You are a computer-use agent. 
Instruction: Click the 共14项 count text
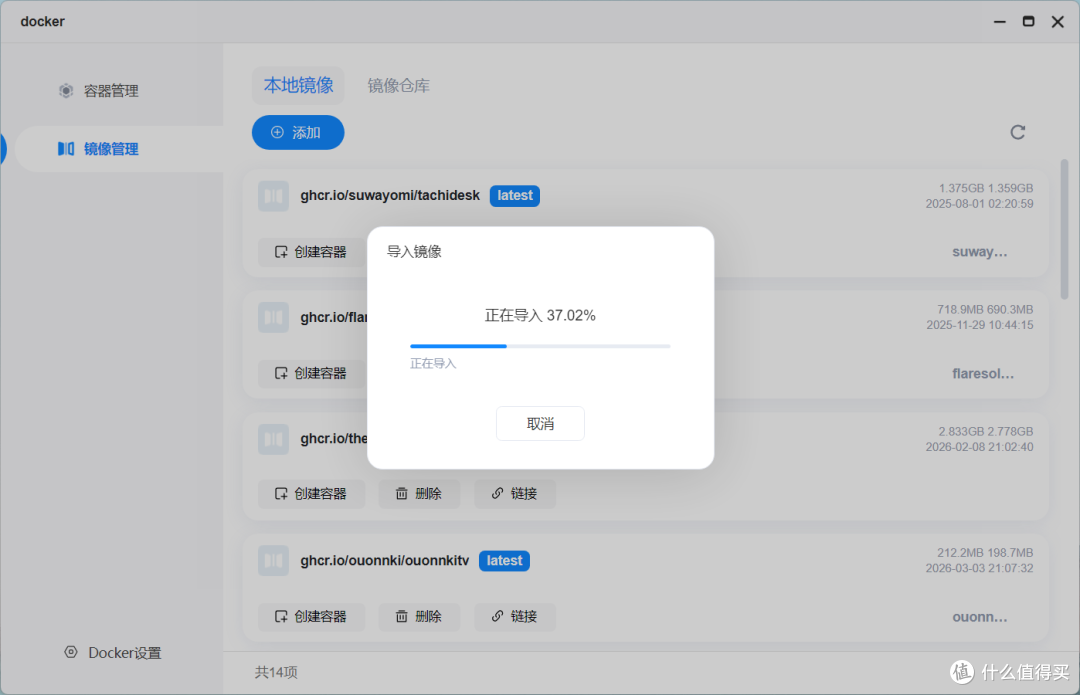[x=276, y=672]
